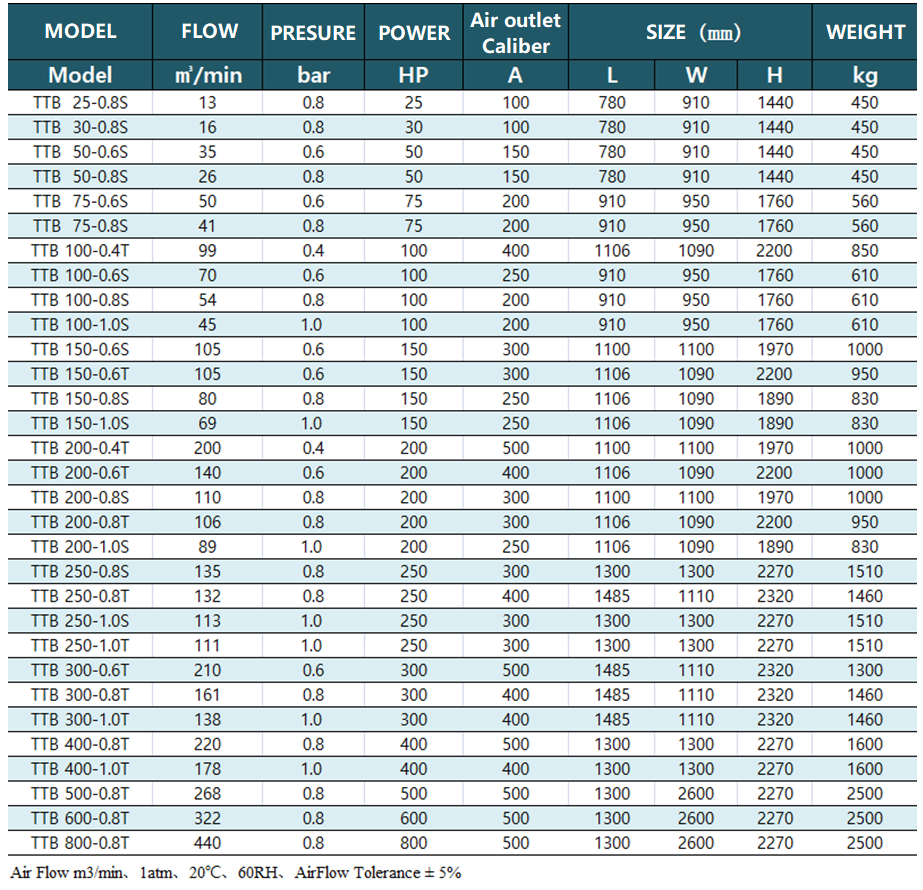Click the TTB 300-0.6T model cell
Screen dimensions: 923x890
coord(80,670)
